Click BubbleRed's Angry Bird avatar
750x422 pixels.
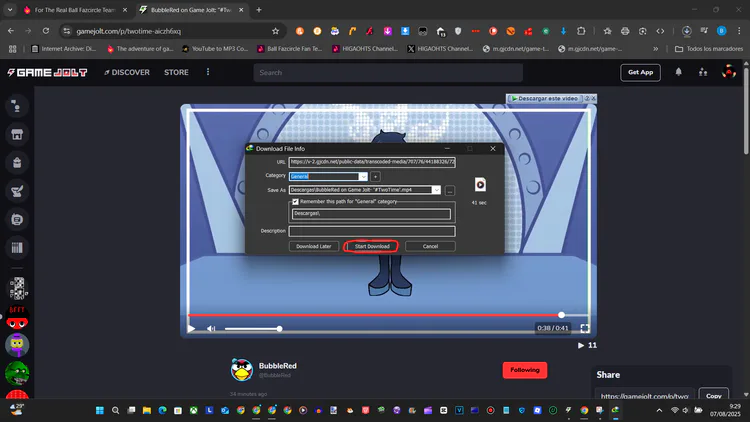(242, 369)
